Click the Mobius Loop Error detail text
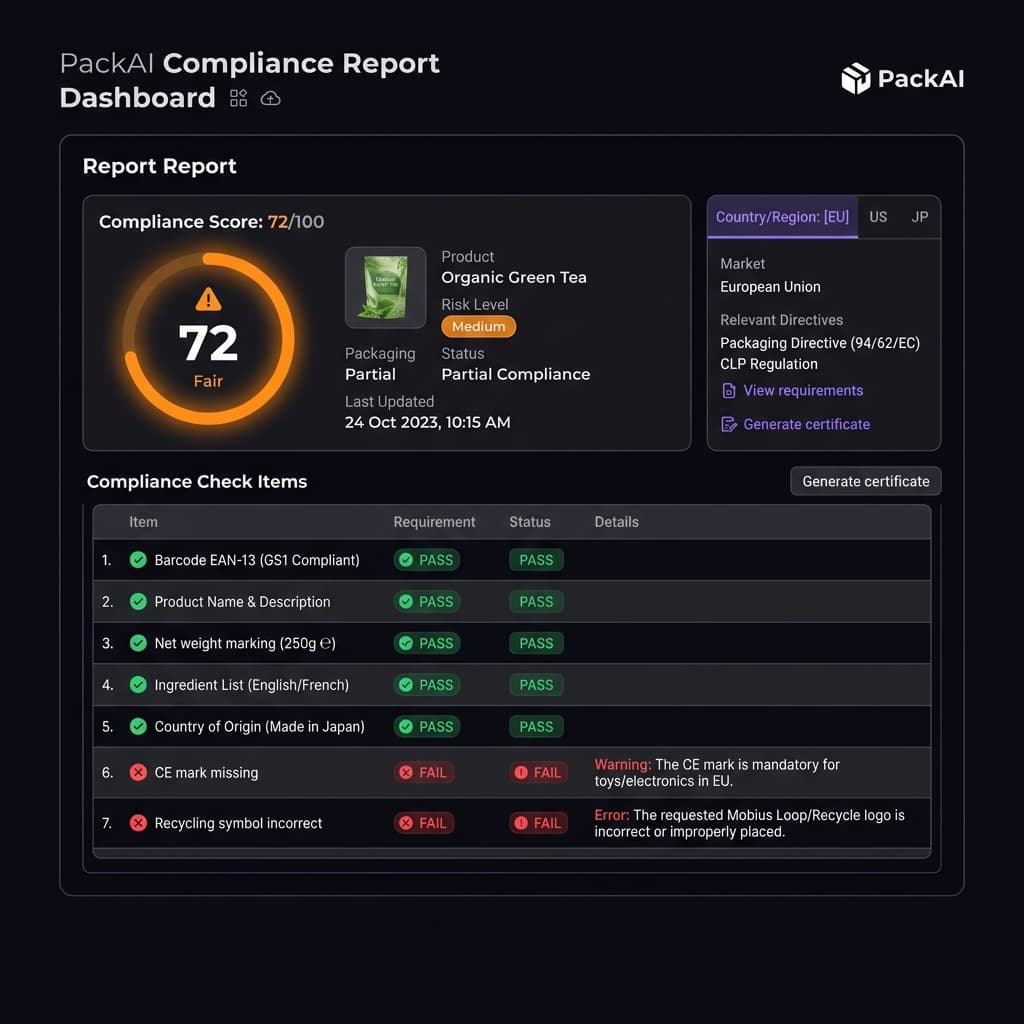 749,823
